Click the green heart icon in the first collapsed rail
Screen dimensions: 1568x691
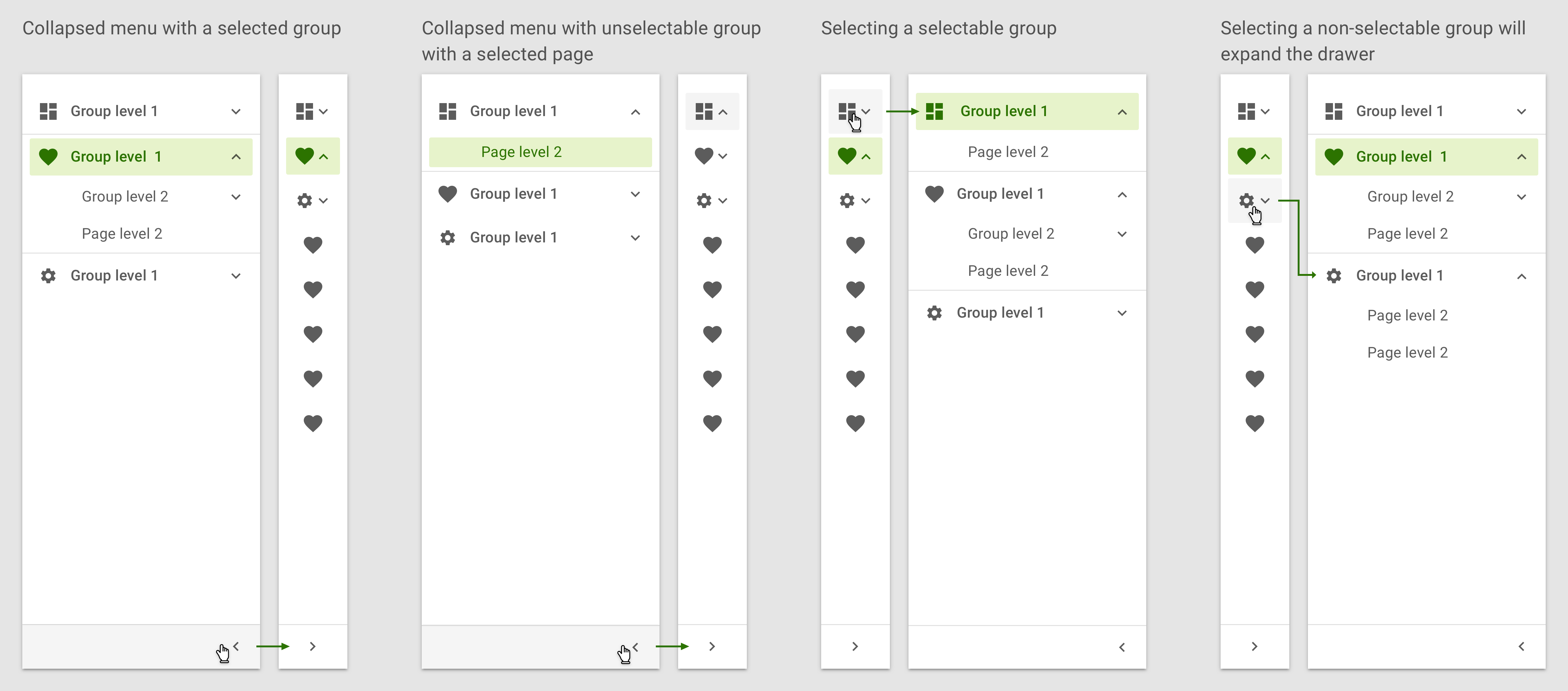coord(304,156)
